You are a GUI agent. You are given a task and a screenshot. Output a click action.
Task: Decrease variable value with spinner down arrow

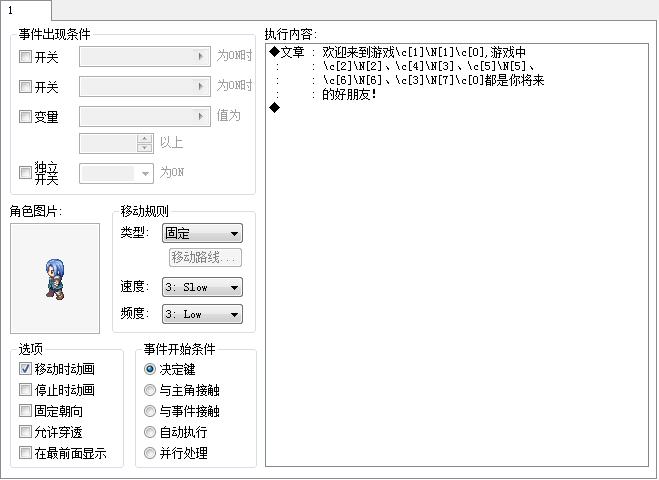[145, 148]
